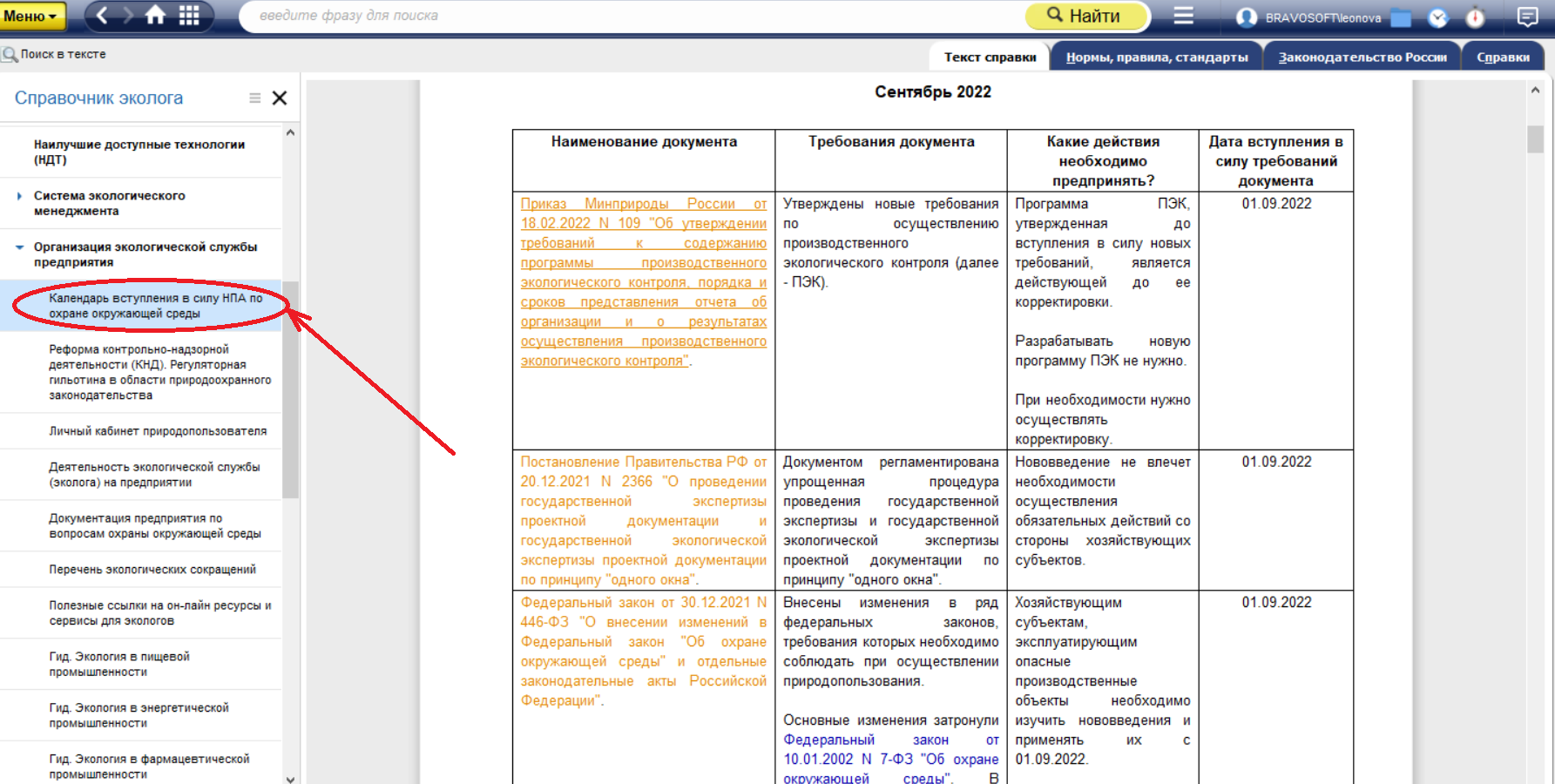Open Федеральный закон N 7-ФЗ blue link
The width and height of the screenshot is (1555, 784).
click(890, 760)
